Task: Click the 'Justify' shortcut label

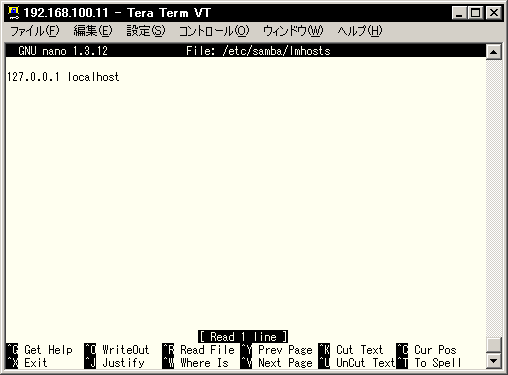Action: click(124, 363)
